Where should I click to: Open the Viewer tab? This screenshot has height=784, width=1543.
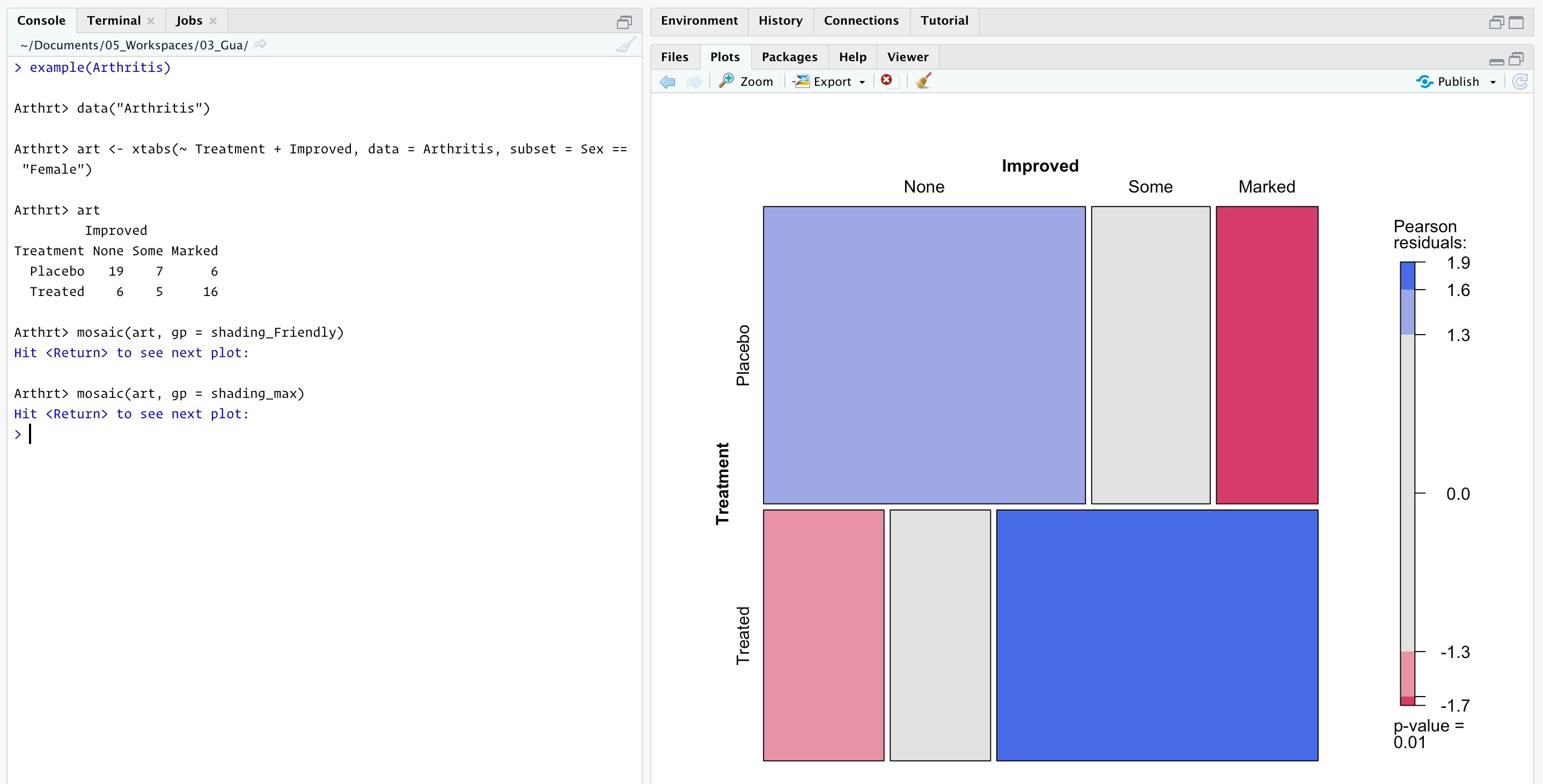click(x=908, y=57)
